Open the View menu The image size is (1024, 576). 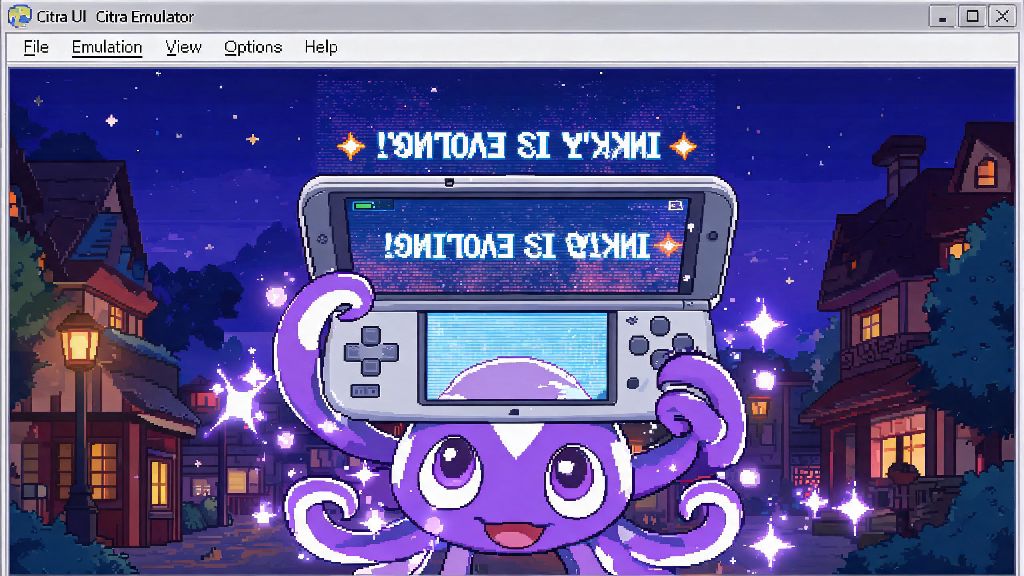[x=184, y=47]
